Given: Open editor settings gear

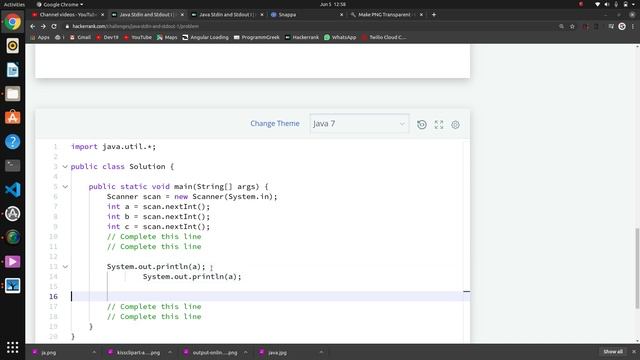Looking at the screenshot, I should (456, 124).
